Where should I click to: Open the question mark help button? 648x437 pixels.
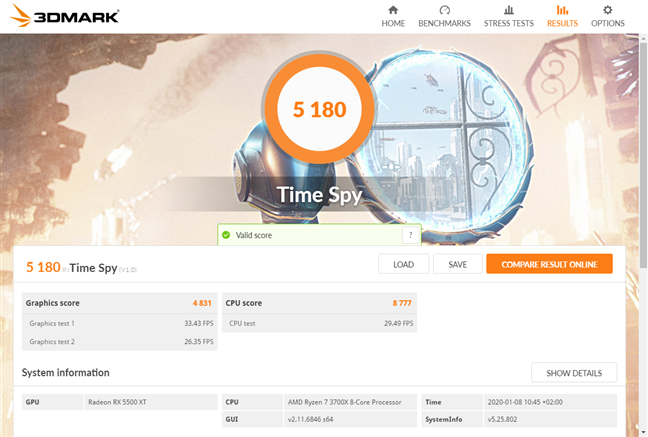410,235
